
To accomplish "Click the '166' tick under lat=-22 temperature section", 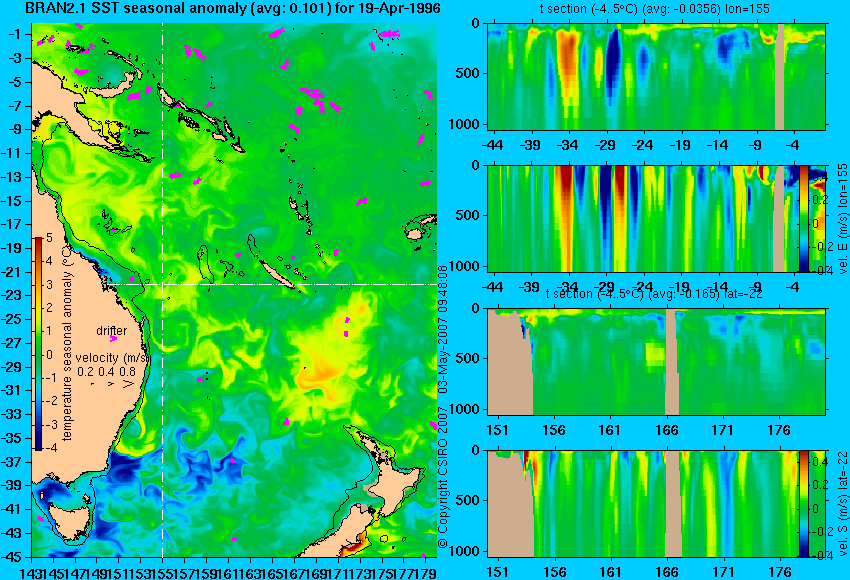I will 666,430.
